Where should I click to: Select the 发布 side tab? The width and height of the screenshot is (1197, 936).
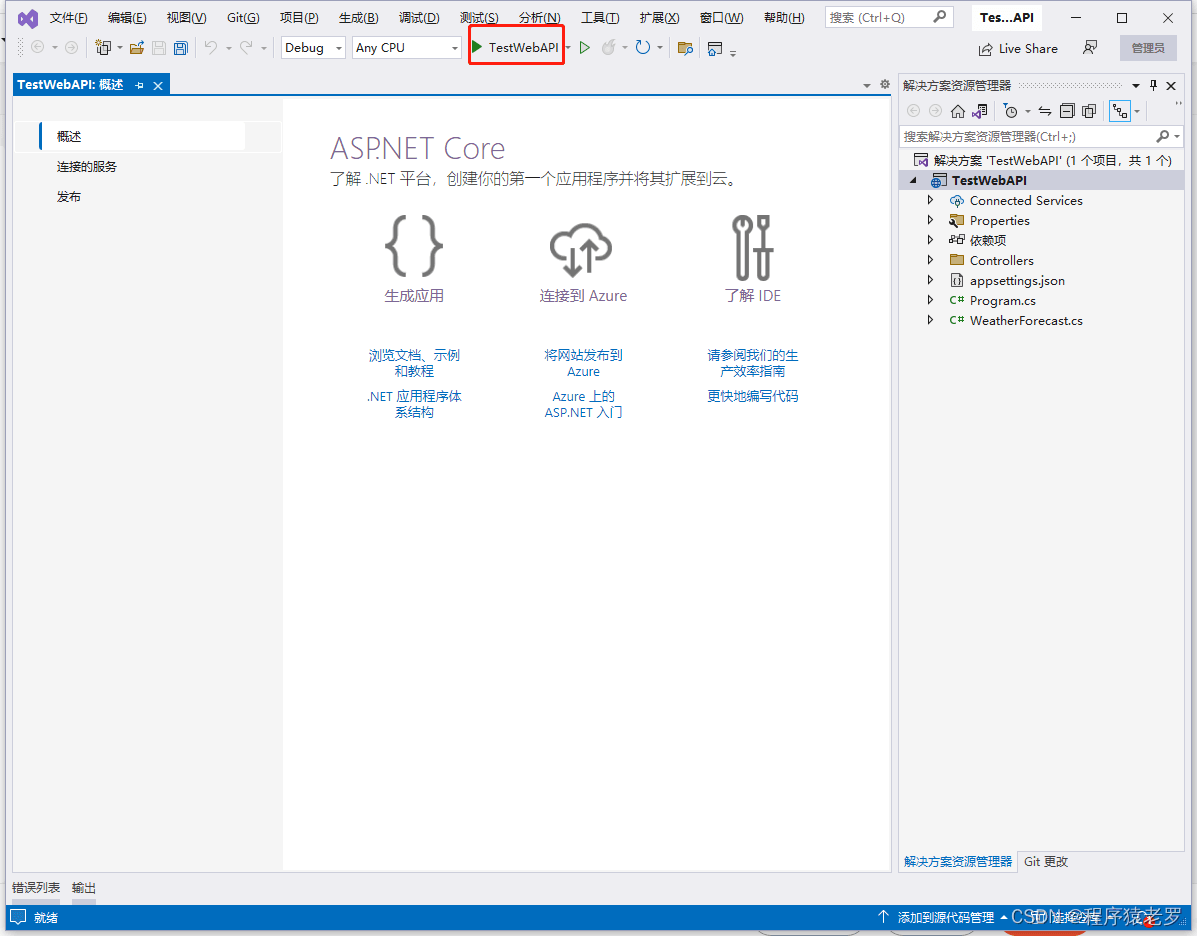69,196
